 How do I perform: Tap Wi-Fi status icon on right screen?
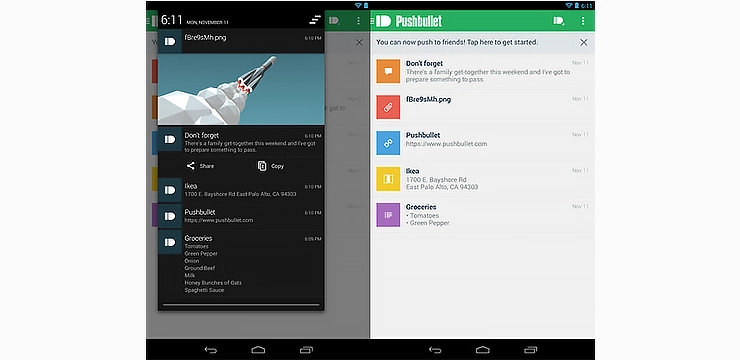point(570,6)
